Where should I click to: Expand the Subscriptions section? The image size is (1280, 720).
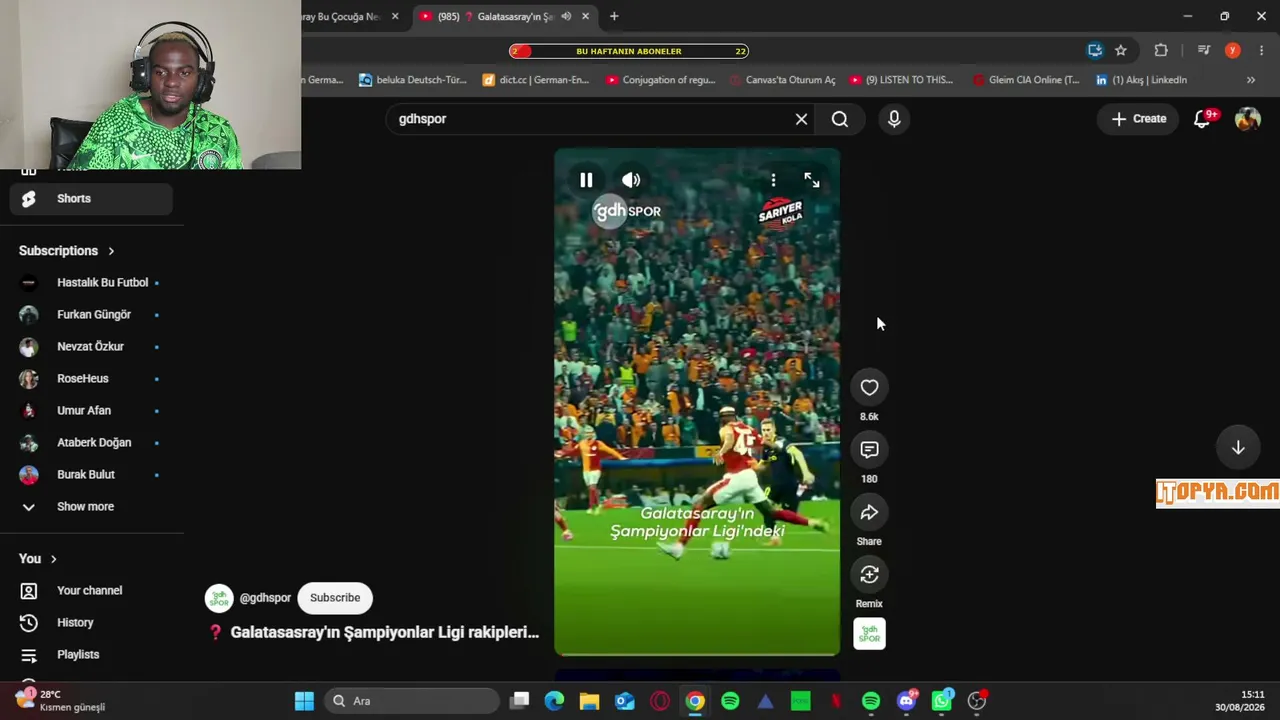click(67, 251)
